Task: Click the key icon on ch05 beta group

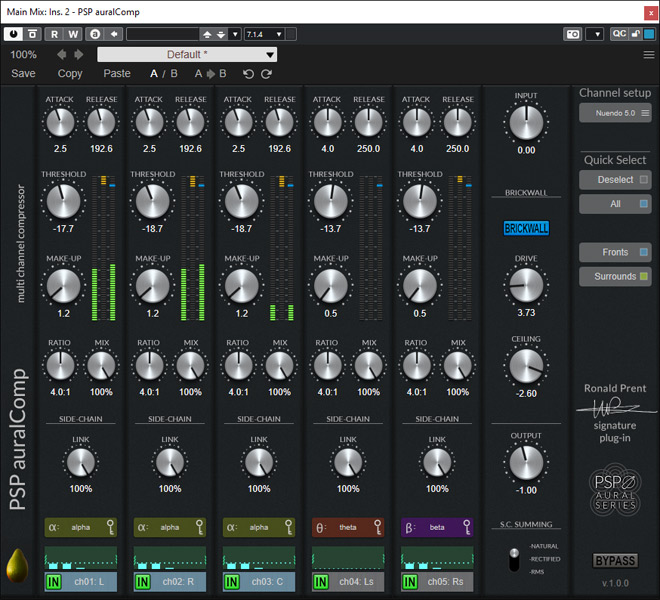Action: 468,527
